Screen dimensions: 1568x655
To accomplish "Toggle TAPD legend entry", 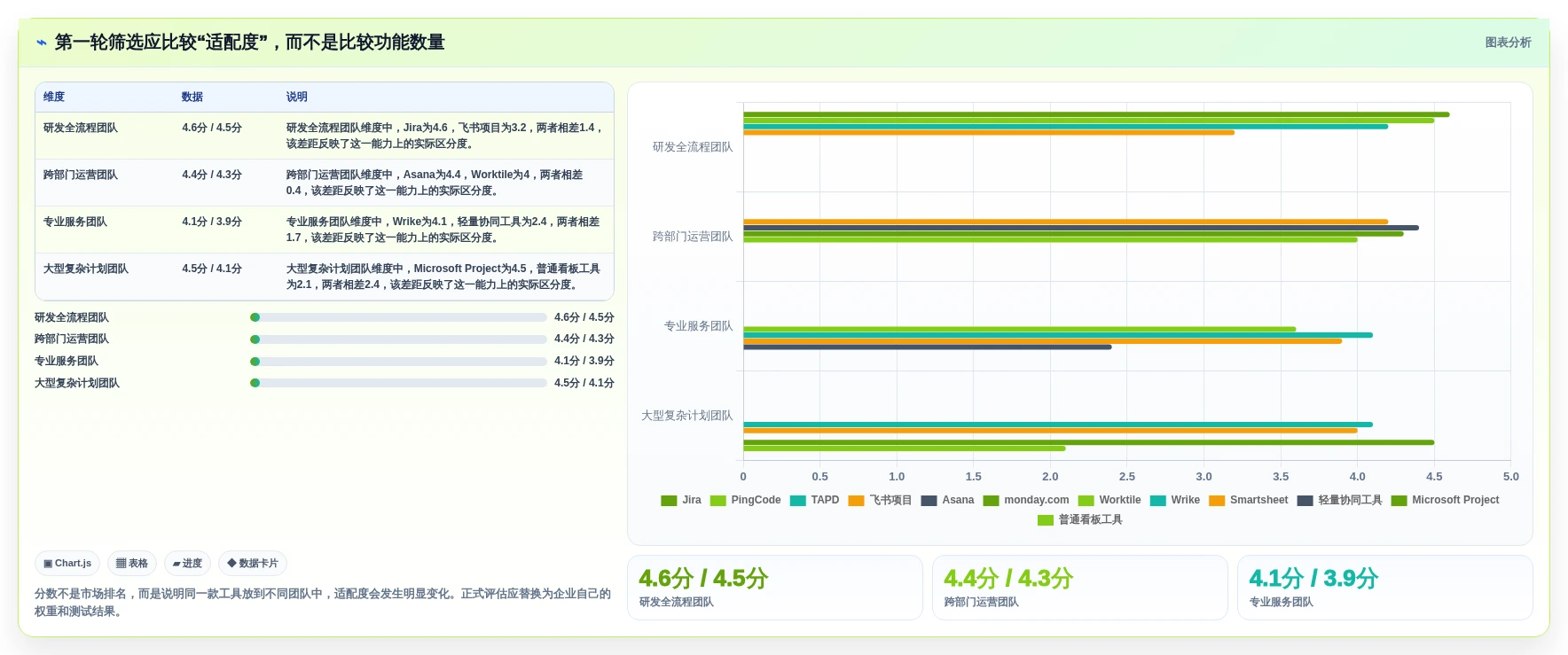I will (814, 500).
